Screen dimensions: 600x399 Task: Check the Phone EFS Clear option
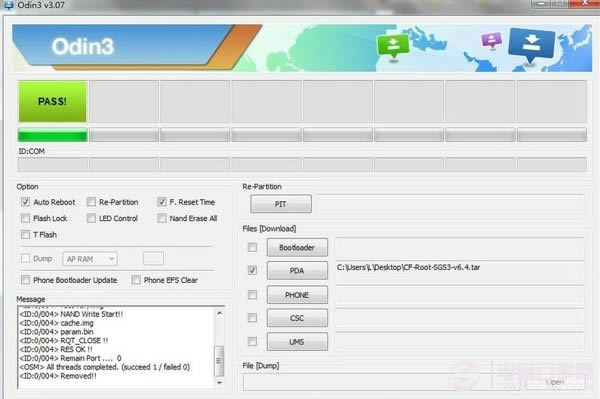tap(136, 280)
